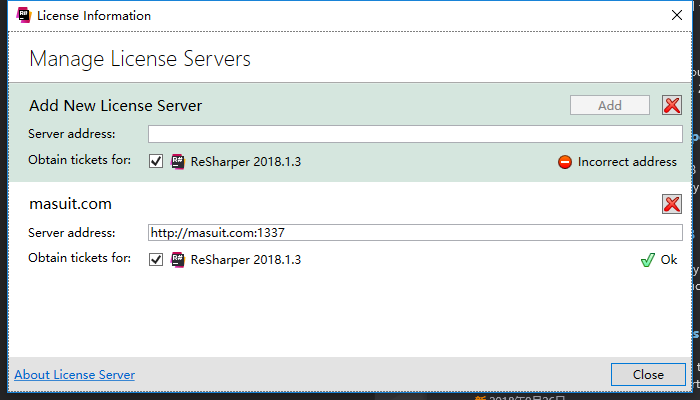The height and width of the screenshot is (400, 700).
Task: Click the License Information title text
Action: point(94,16)
